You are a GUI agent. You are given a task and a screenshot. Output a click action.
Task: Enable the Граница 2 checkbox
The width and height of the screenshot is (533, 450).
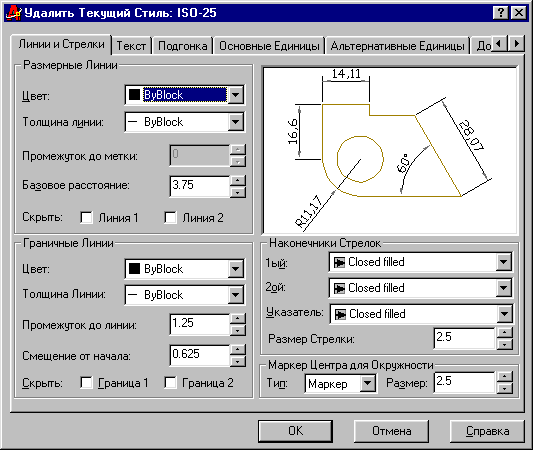(170, 383)
